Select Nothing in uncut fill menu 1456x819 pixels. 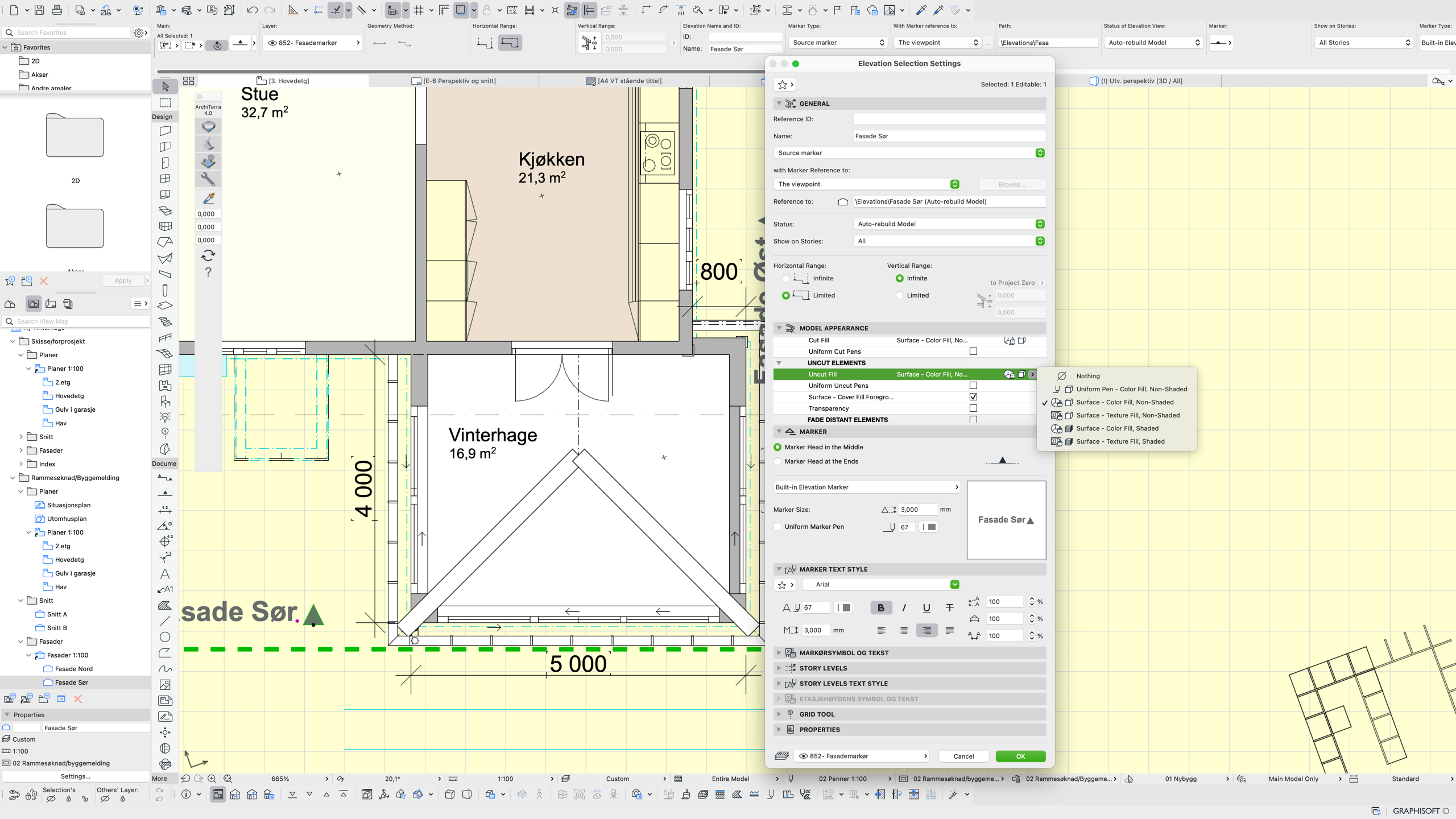(x=1087, y=376)
